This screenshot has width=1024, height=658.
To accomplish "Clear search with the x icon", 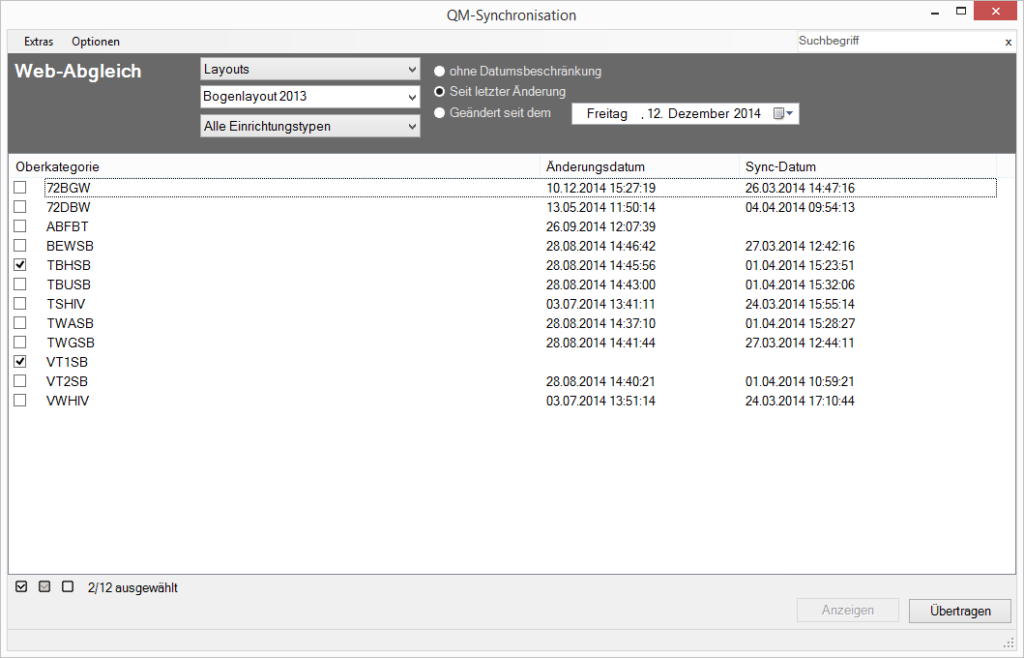I will (1008, 42).
